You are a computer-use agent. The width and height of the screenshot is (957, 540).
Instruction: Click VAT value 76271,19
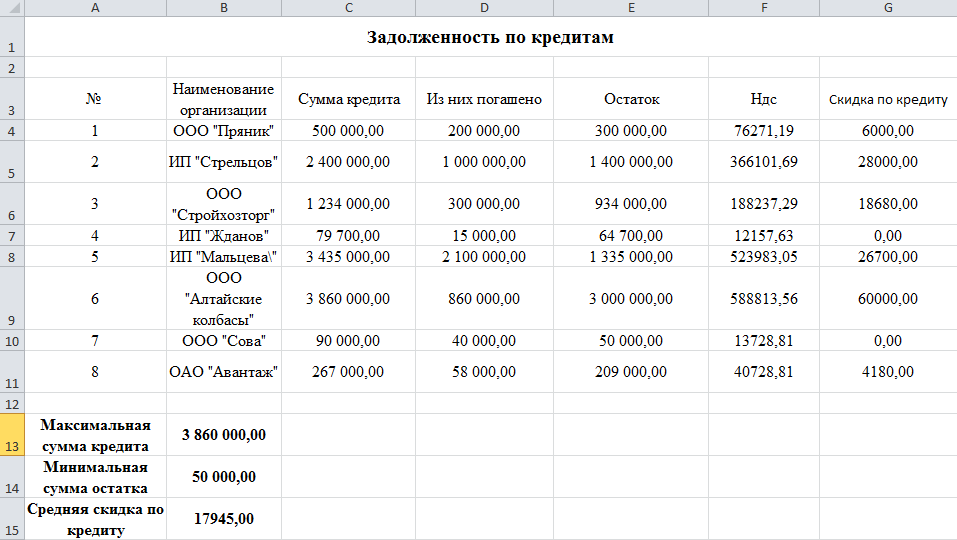tap(764, 131)
